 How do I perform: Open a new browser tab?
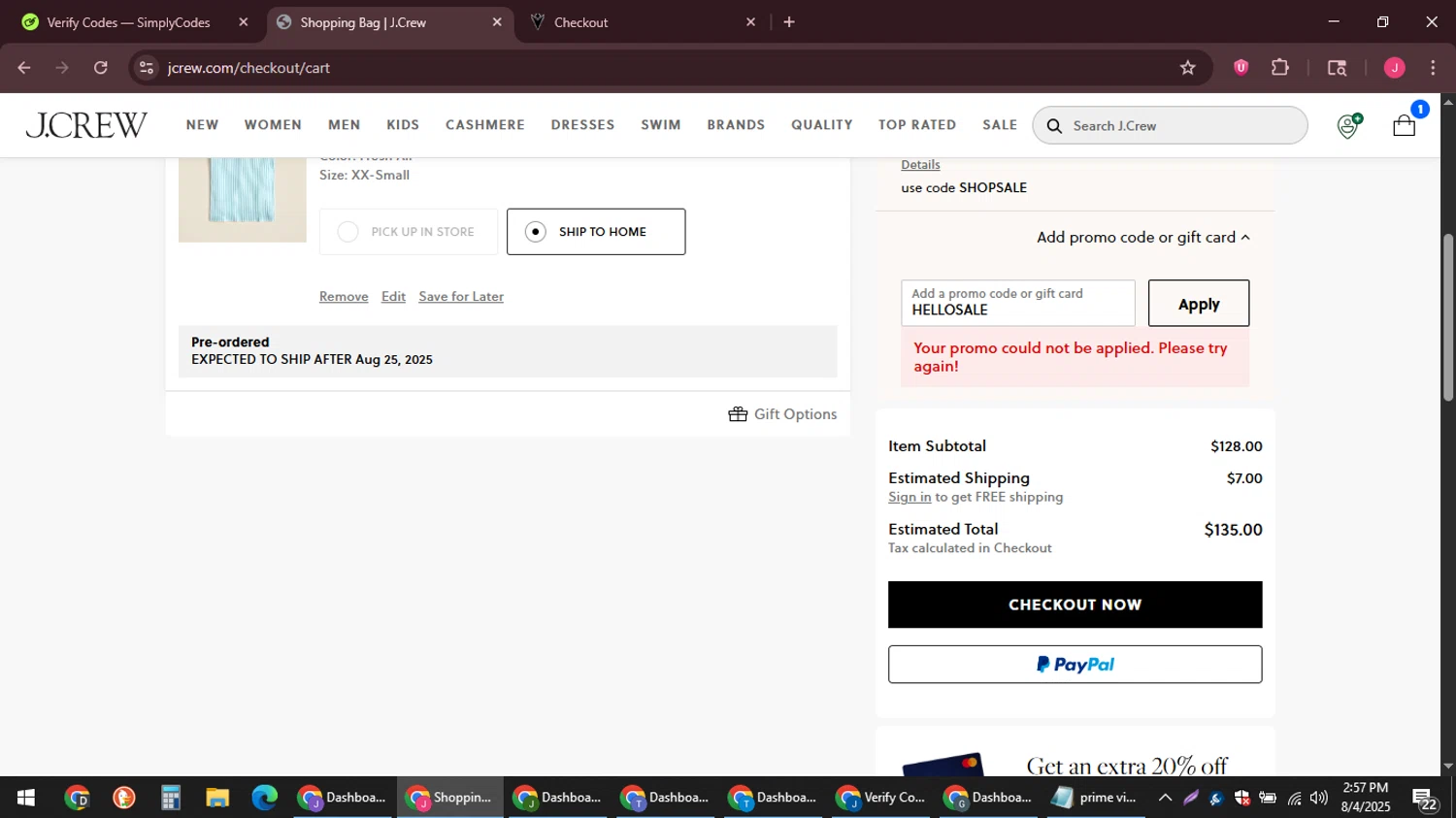(789, 22)
